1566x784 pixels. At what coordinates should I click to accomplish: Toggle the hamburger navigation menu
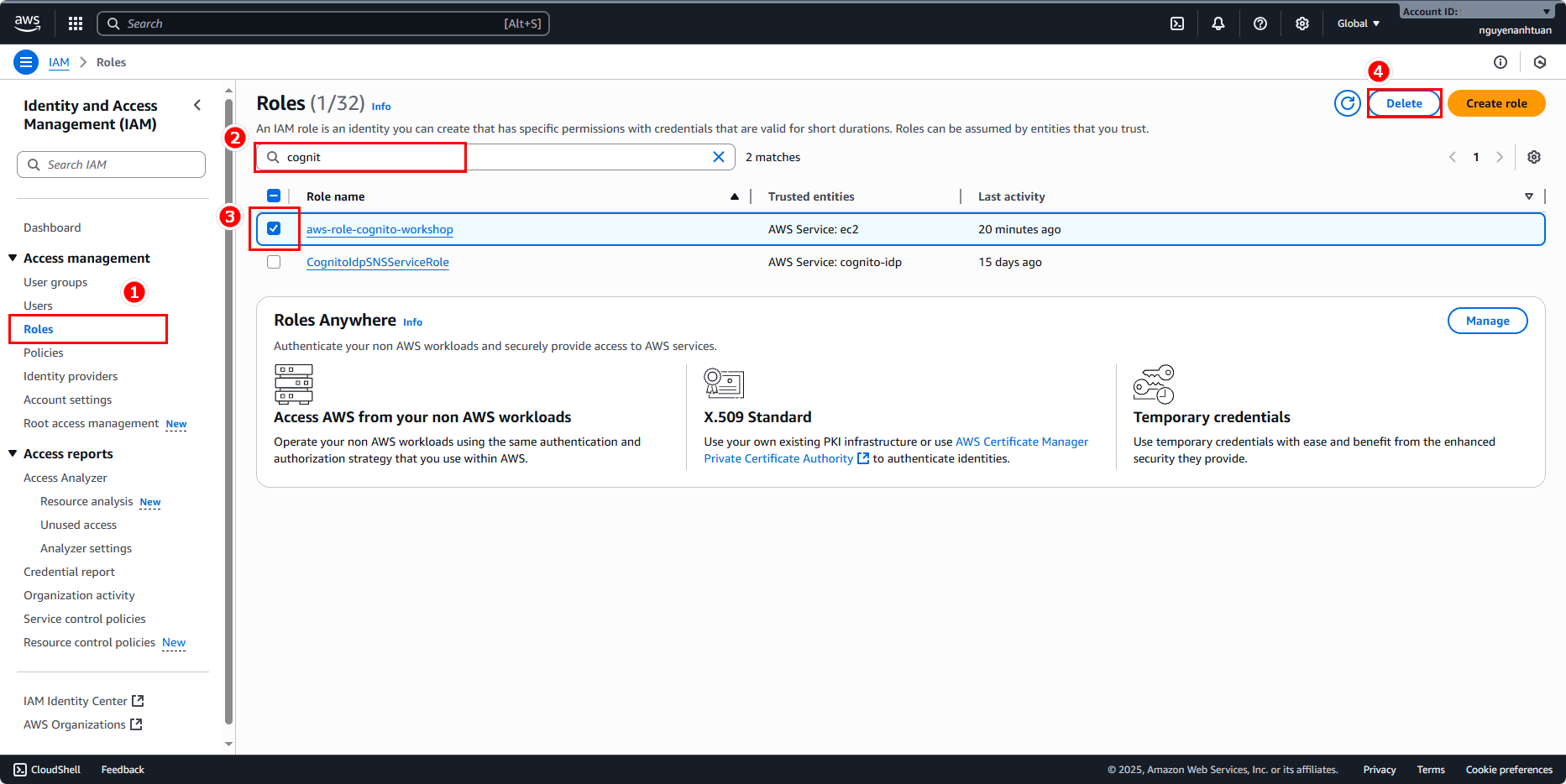26,62
